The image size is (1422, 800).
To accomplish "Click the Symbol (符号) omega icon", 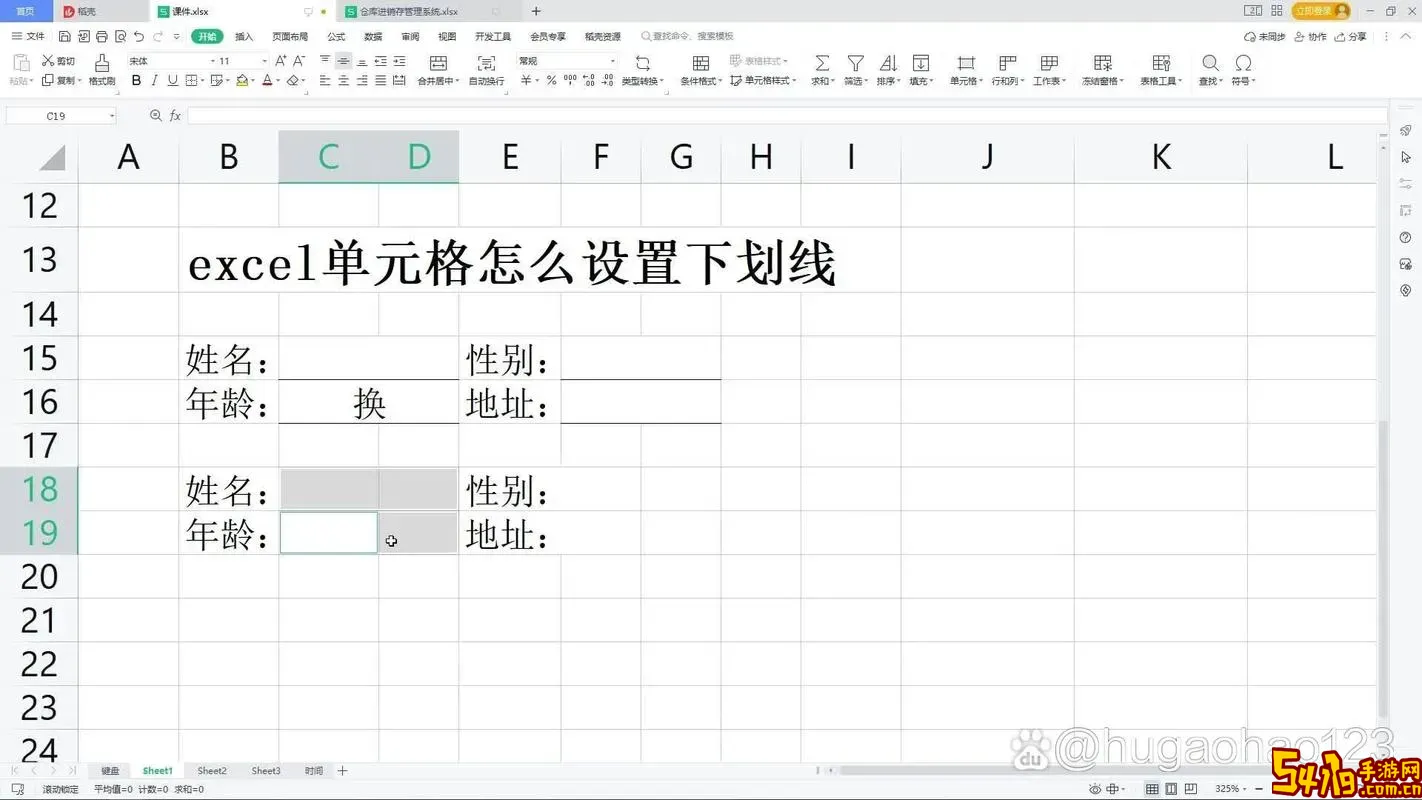I will [1243, 63].
